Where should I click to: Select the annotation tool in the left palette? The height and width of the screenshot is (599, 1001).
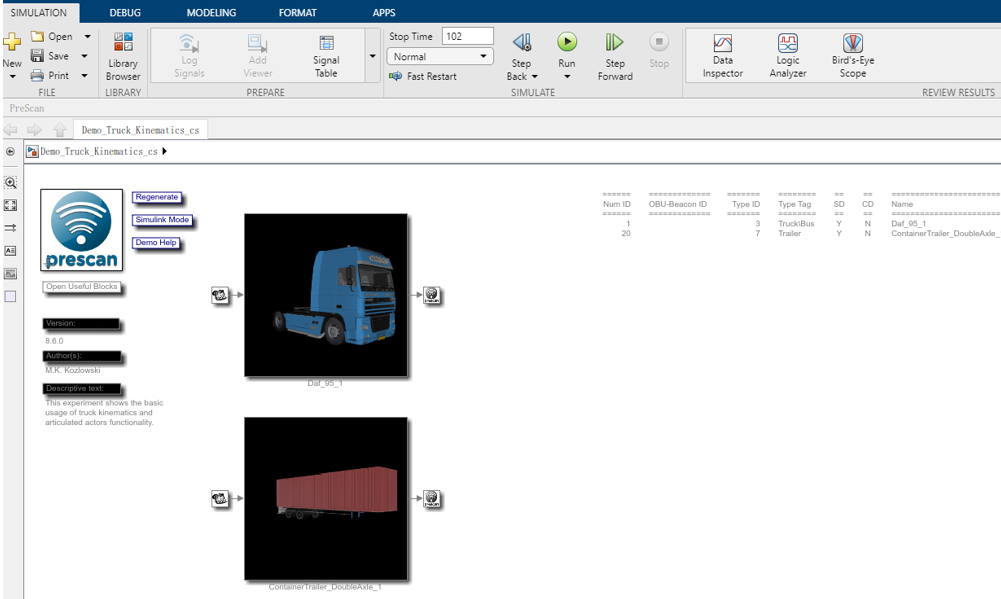click(x=10, y=250)
